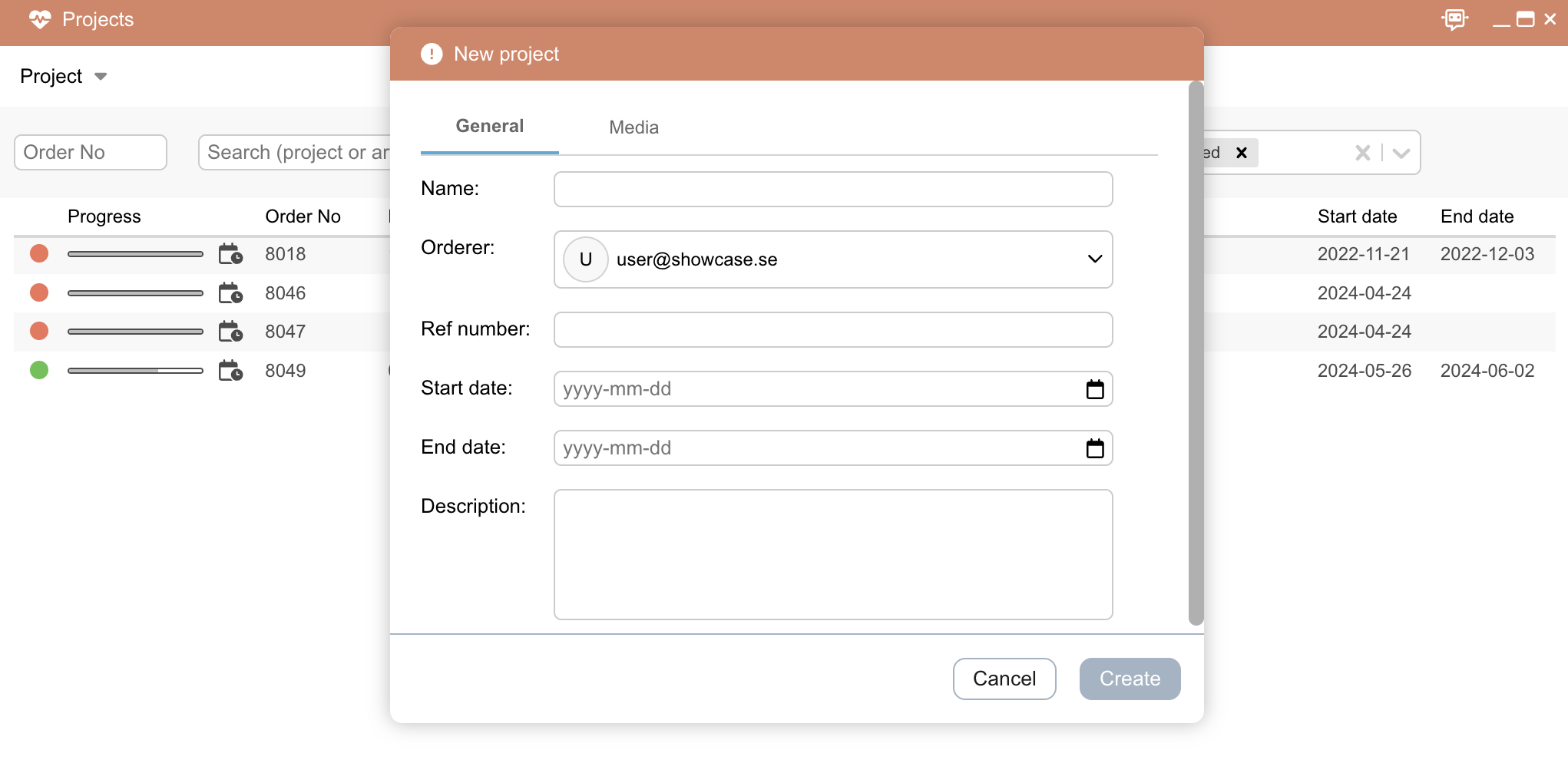Viewport: 1568px width, 763px height.
Task: Click the Projects app logo icon
Action: (x=40, y=19)
